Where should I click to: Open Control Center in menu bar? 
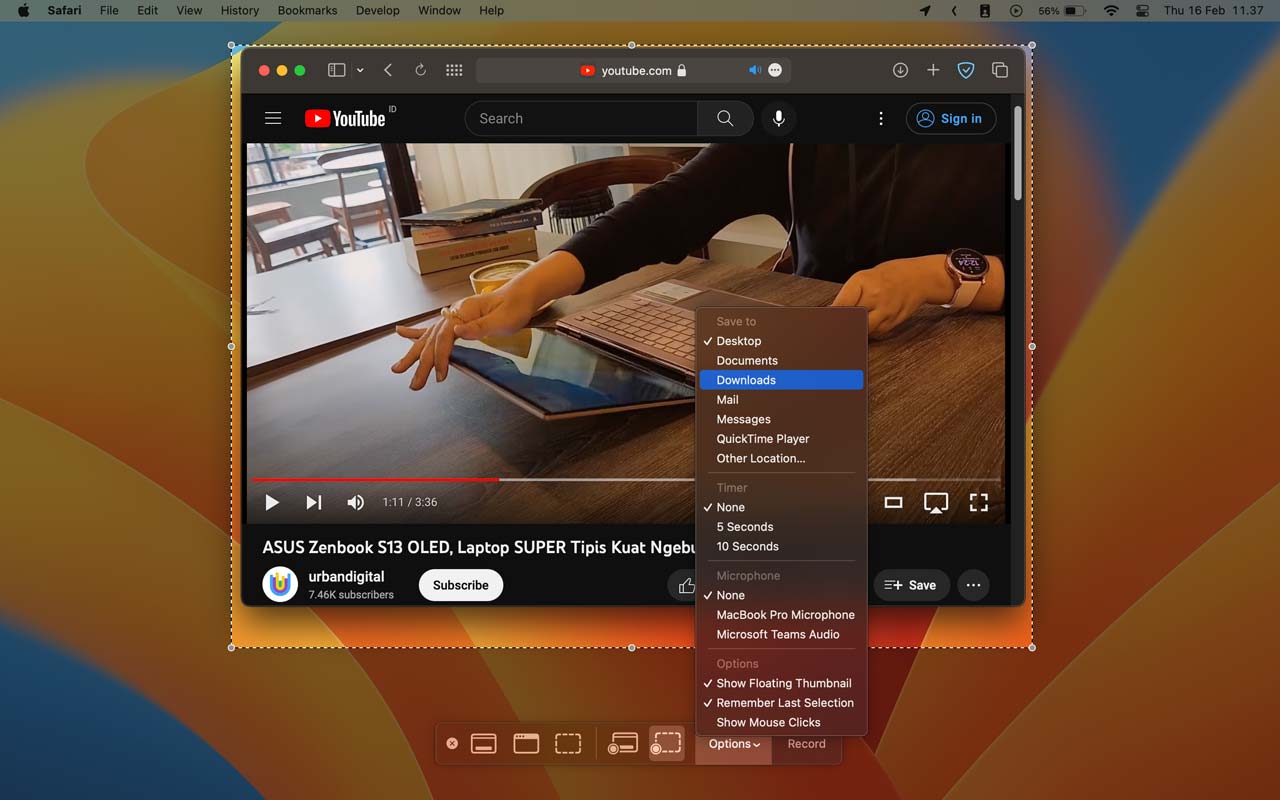[x=1142, y=10]
